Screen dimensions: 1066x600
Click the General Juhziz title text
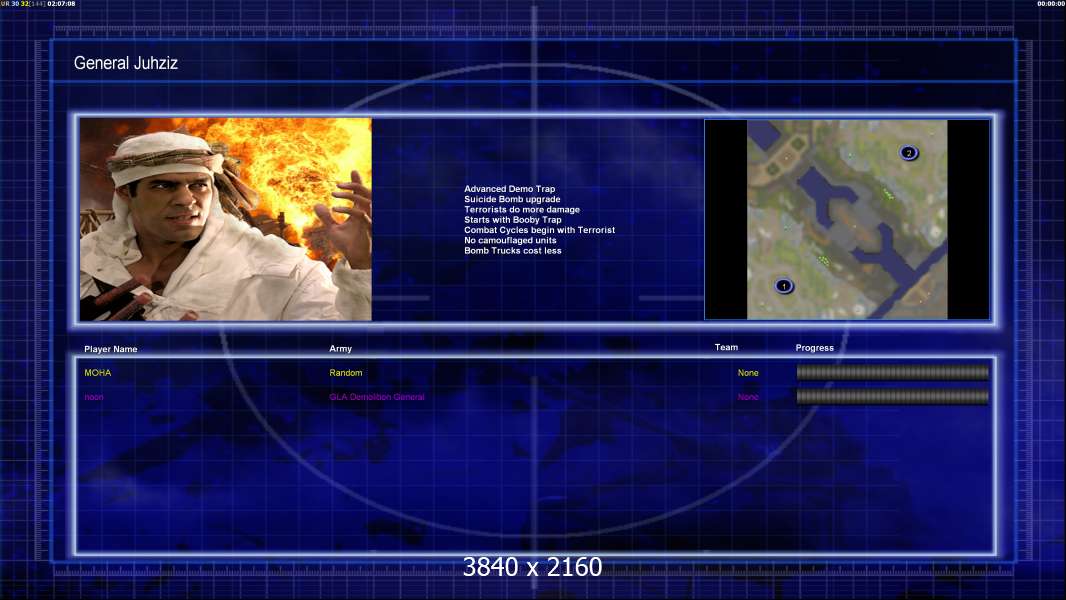coord(126,64)
